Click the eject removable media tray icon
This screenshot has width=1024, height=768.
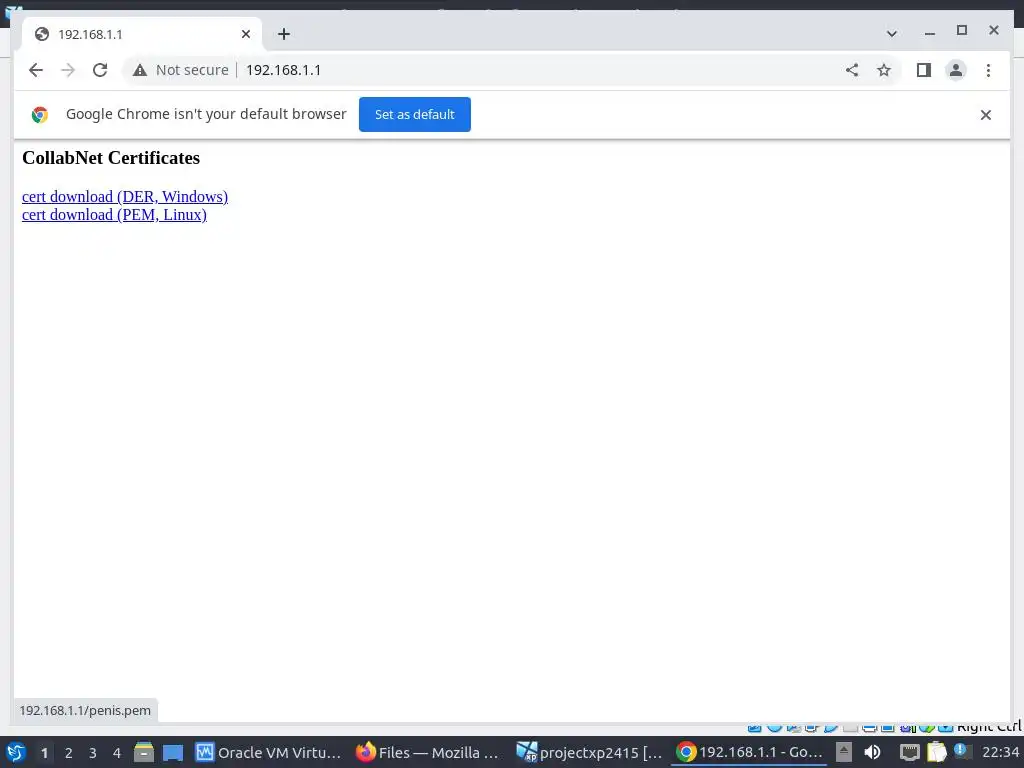pyautogui.click(x=844, y=752)
